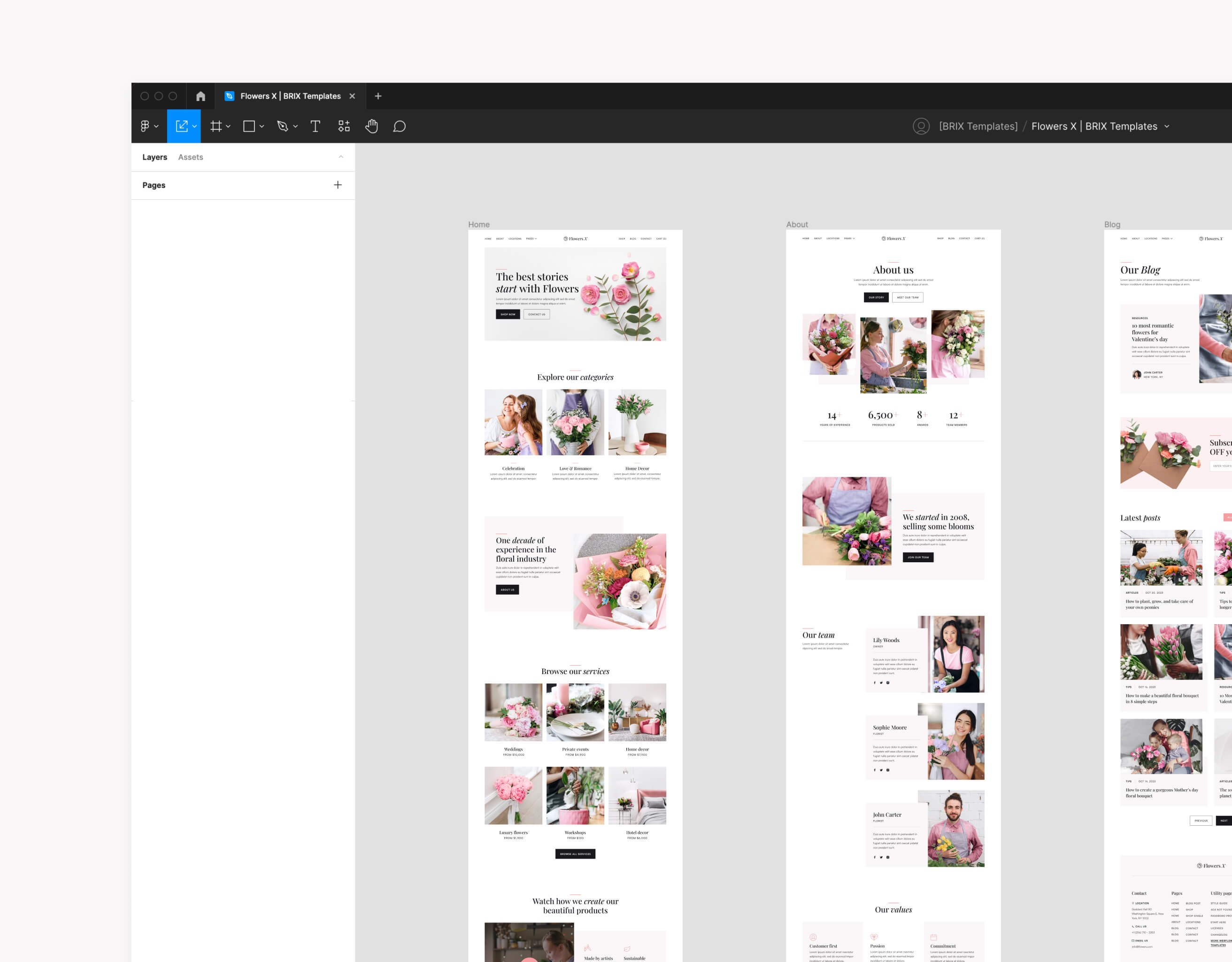Select the About frame label
Viewport: 1232px width, 962px height.
pos(797,225)
